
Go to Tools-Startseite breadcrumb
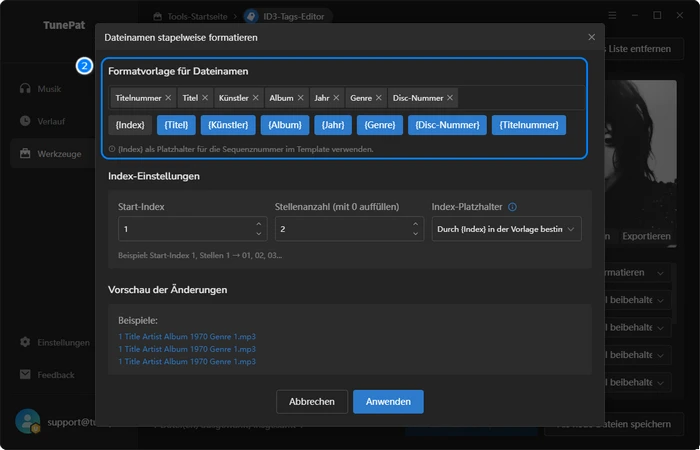pos(191,17)
